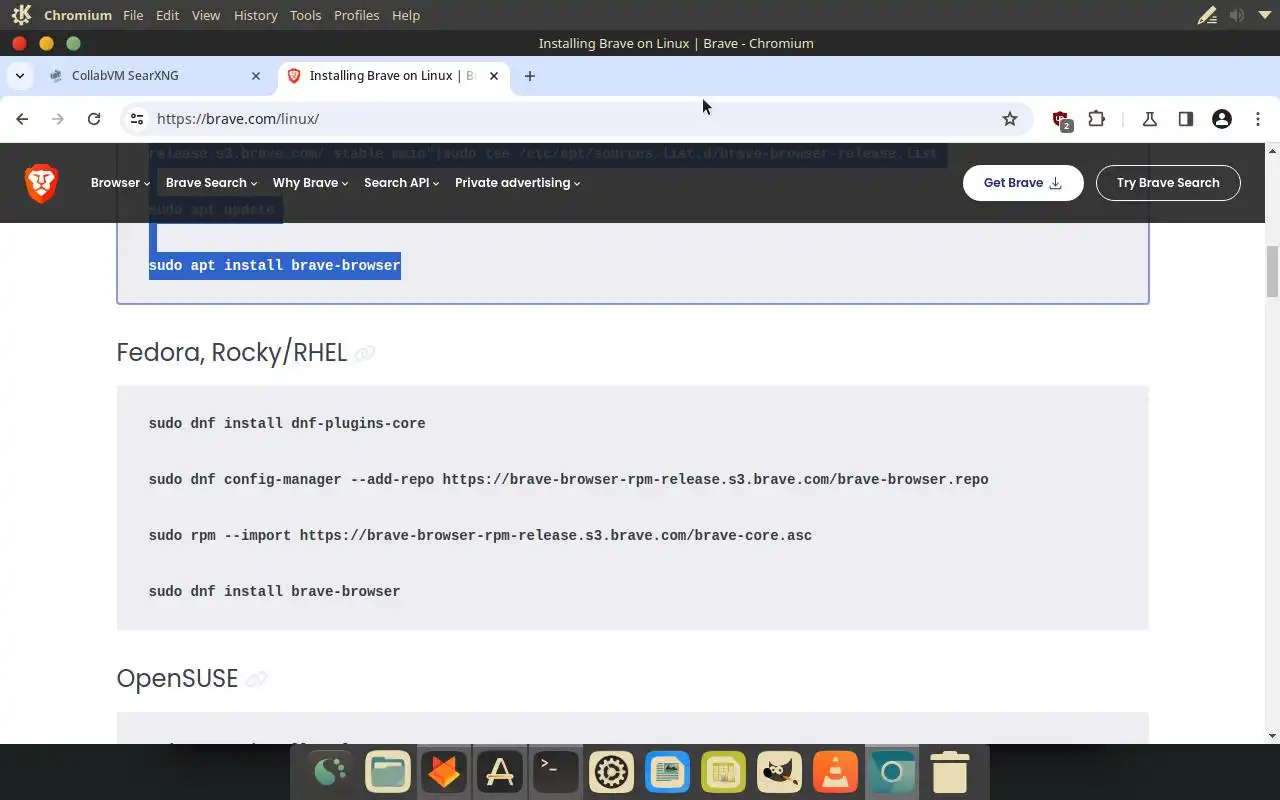This screenshot has height=800, width=1280.
Task: Open the volume control in tray
Action: pyautogui.click(x=1237, y=15)
